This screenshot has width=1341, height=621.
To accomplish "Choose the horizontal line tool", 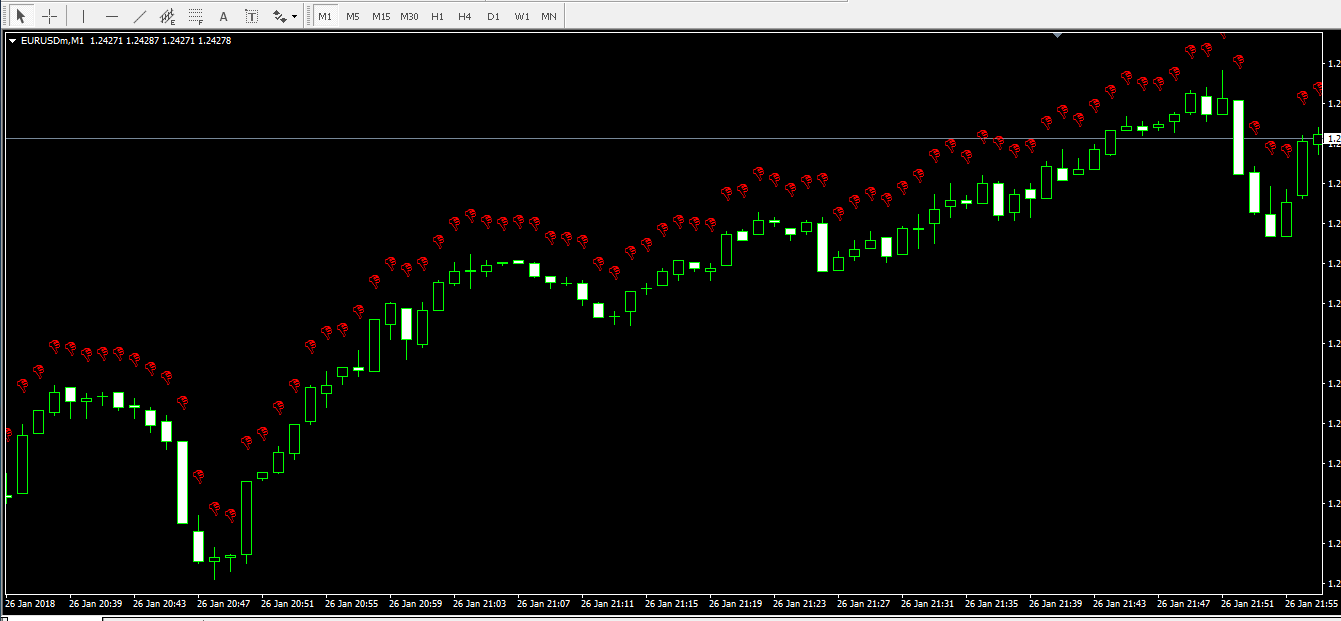I will pos(111,16).
